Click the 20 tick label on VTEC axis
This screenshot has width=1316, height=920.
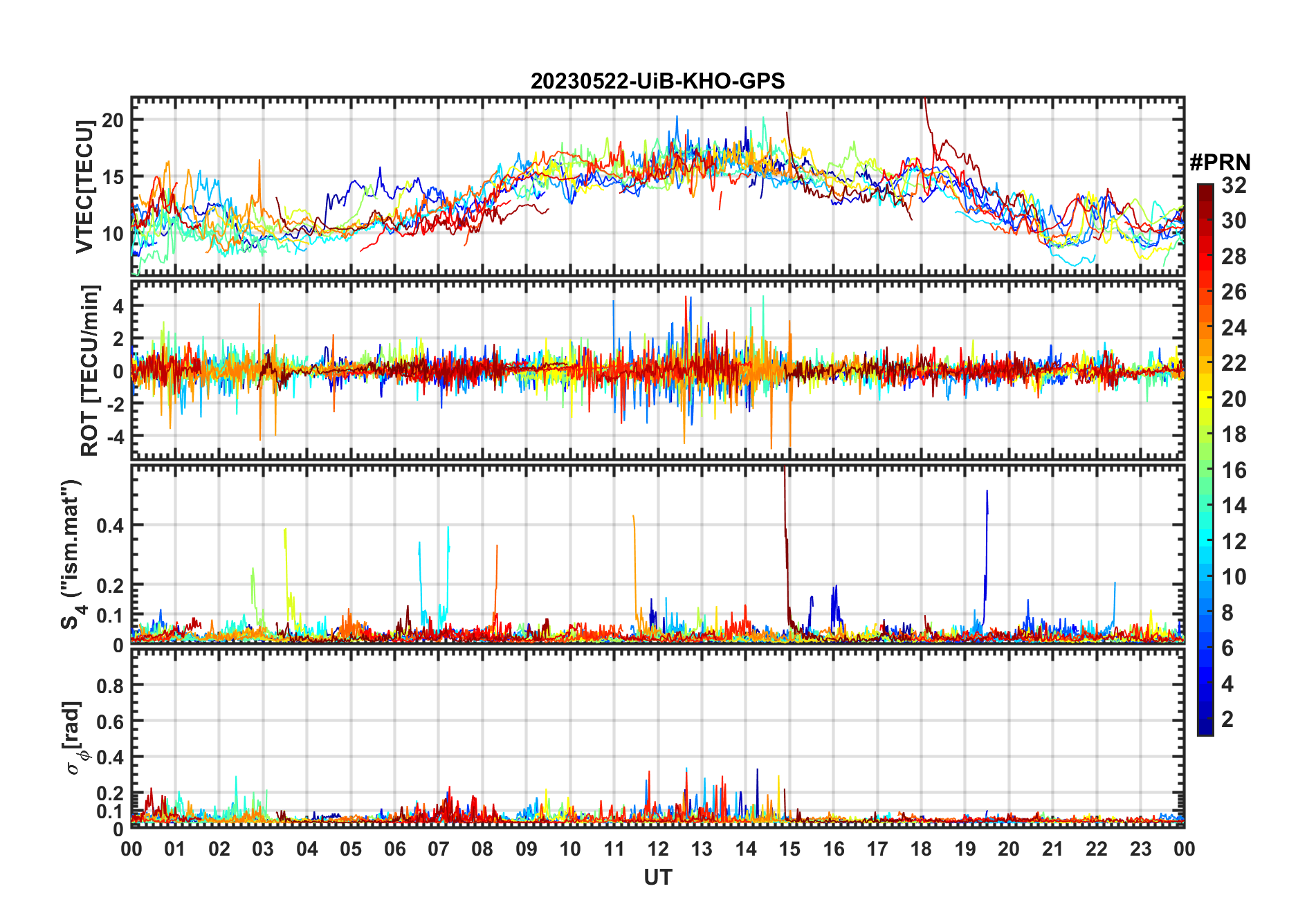click(112, 120)
